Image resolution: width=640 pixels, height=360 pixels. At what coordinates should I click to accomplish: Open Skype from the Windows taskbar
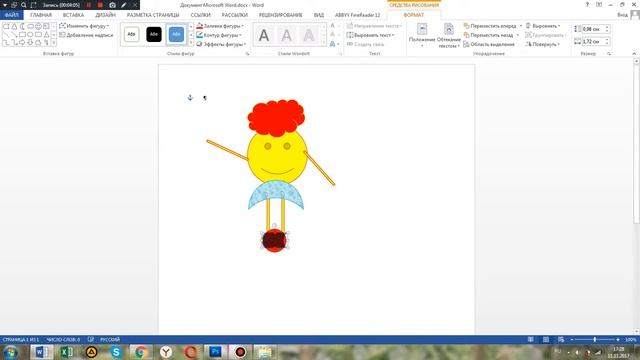click(x=116, y=352)
